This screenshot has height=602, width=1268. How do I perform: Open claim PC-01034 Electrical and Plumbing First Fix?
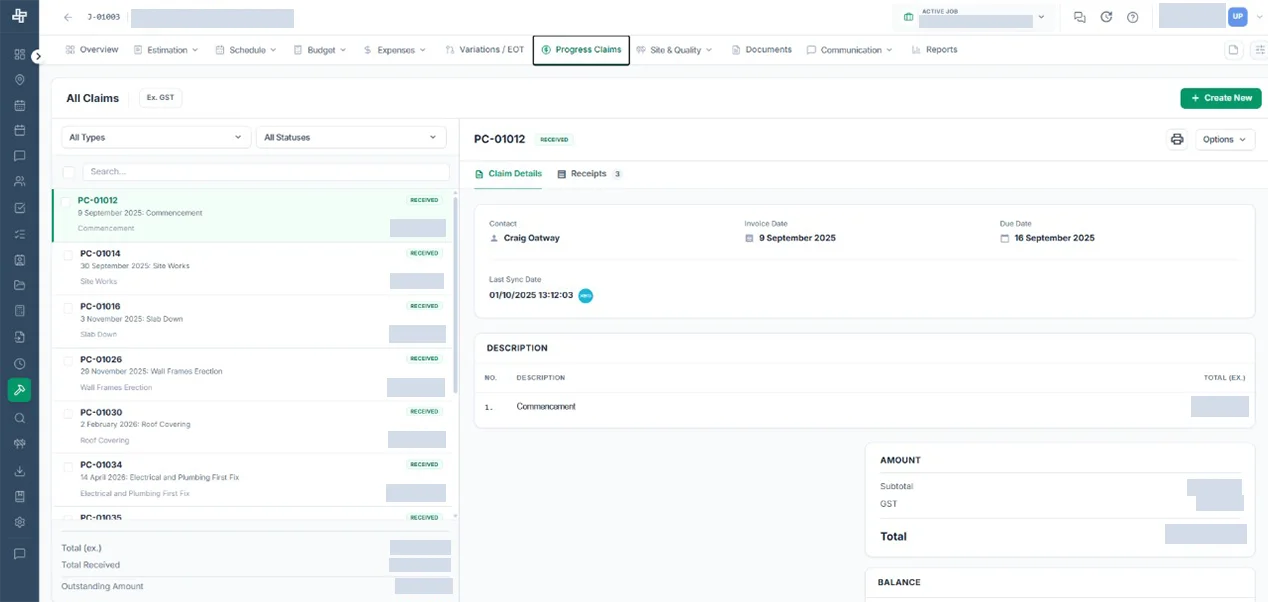[252, 481]
